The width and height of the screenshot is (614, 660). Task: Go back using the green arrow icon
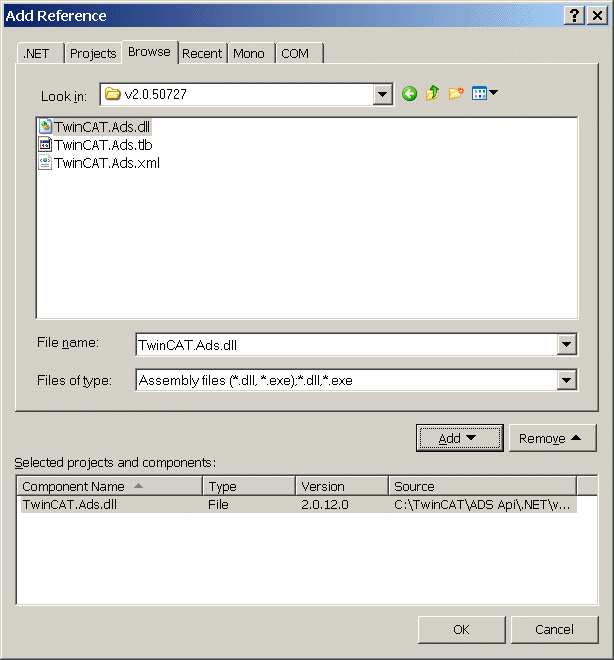point(409,93)
